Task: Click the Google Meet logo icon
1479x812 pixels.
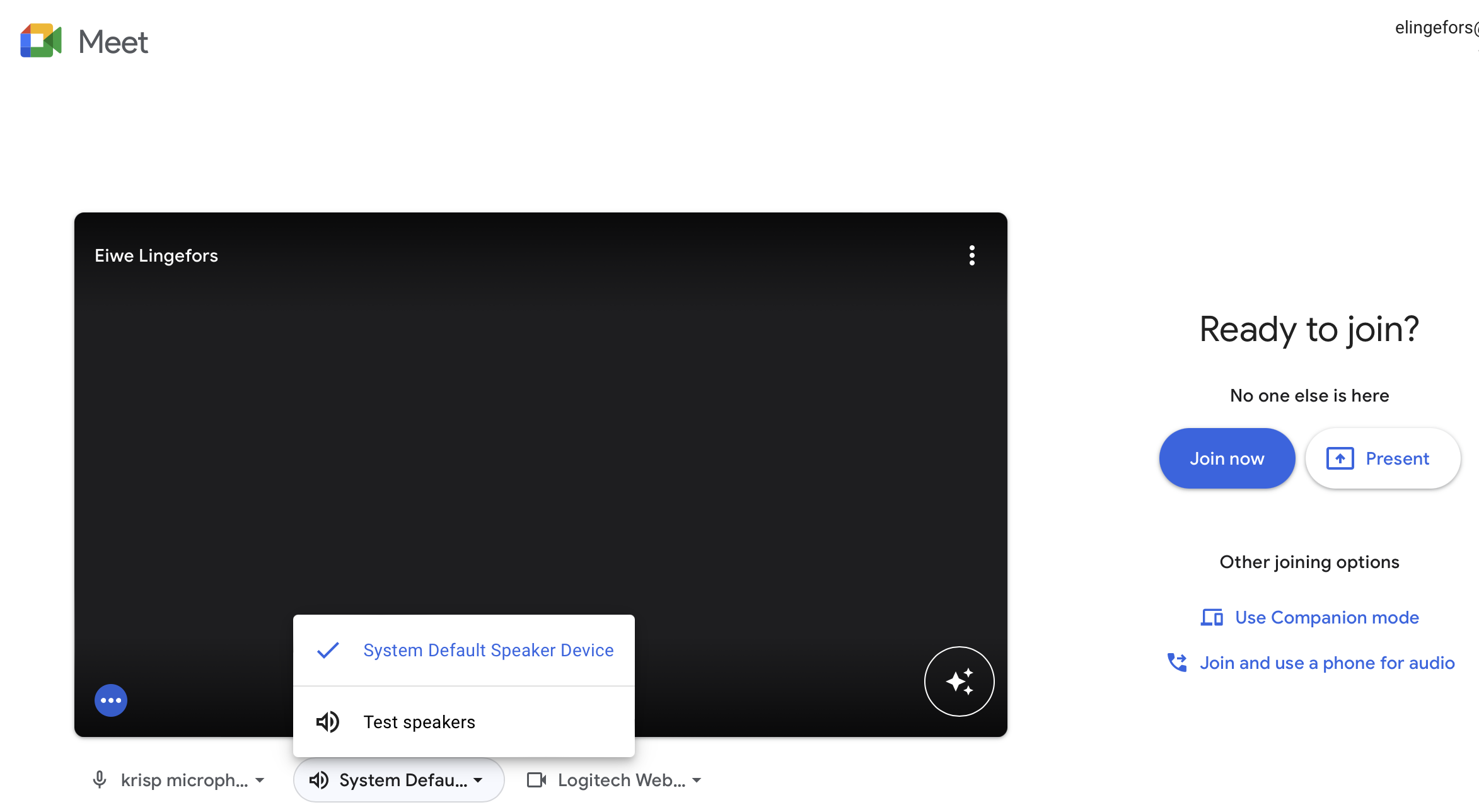Action: [41, 41]
